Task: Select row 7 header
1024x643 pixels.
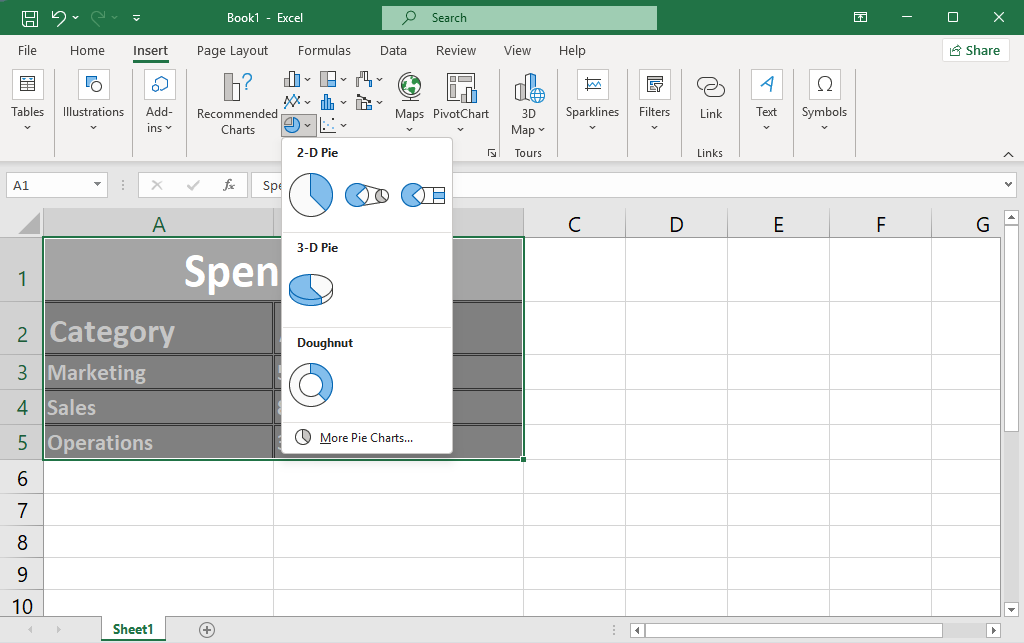Action: coord(22,510)
